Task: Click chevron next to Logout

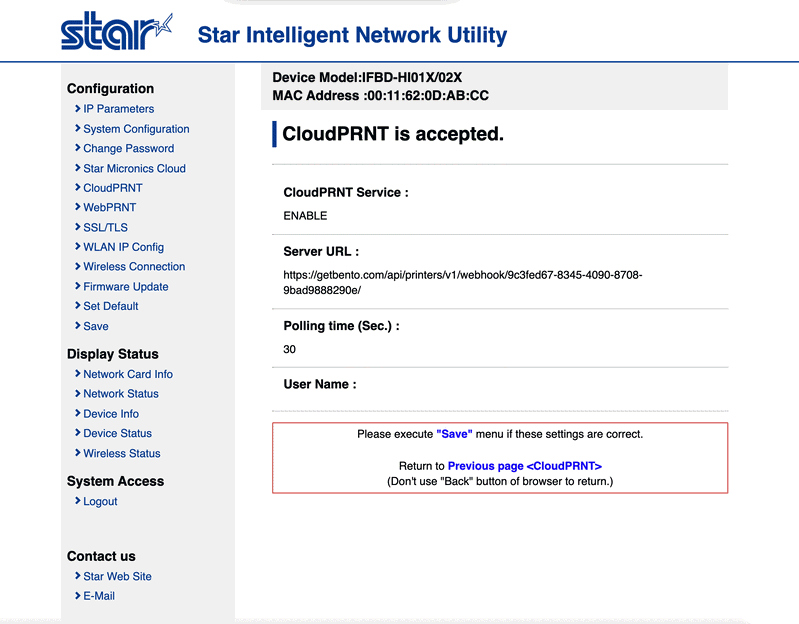Action: [77, 501]
